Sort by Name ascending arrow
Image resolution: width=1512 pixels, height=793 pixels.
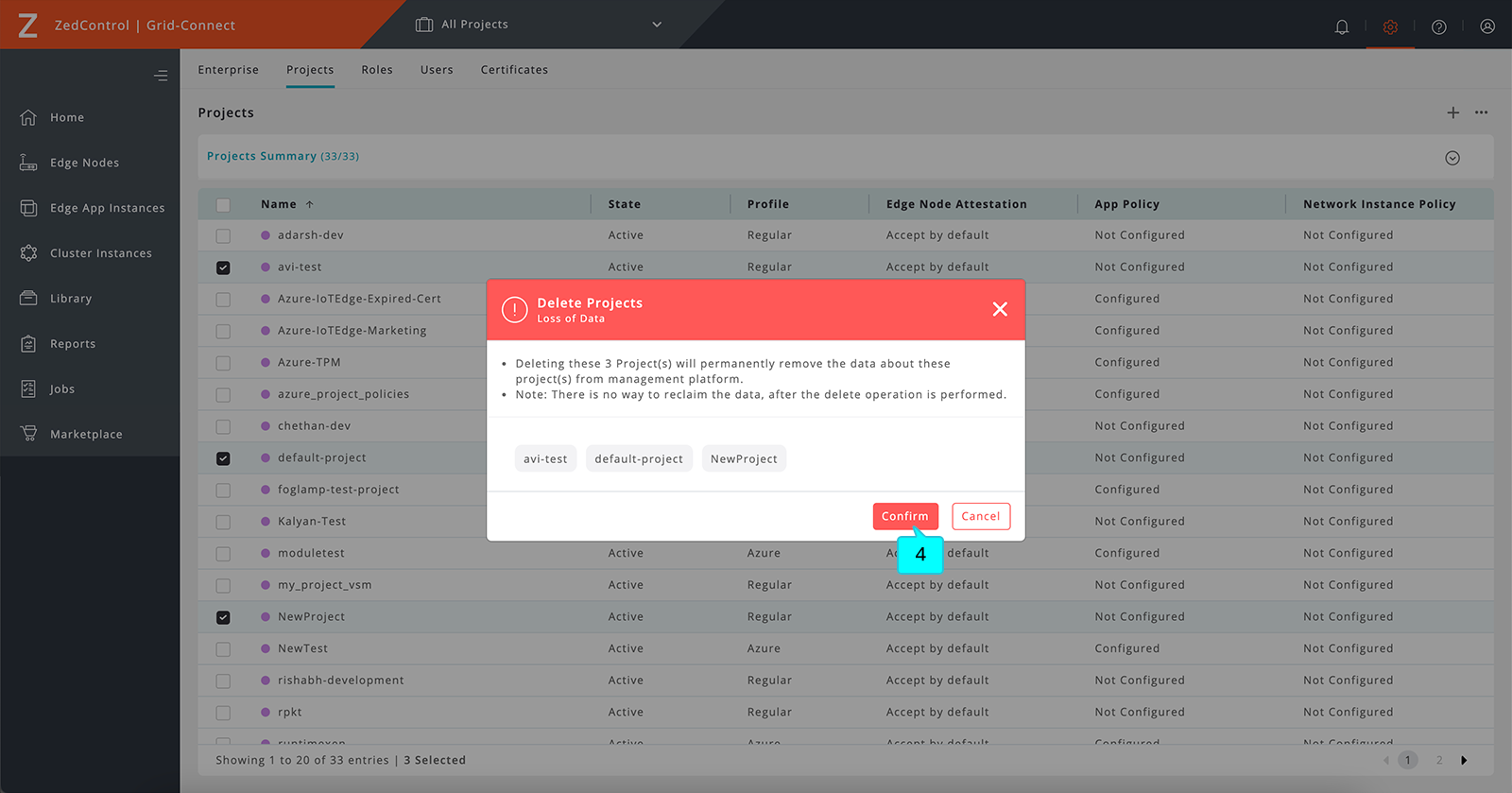[309, 204]
